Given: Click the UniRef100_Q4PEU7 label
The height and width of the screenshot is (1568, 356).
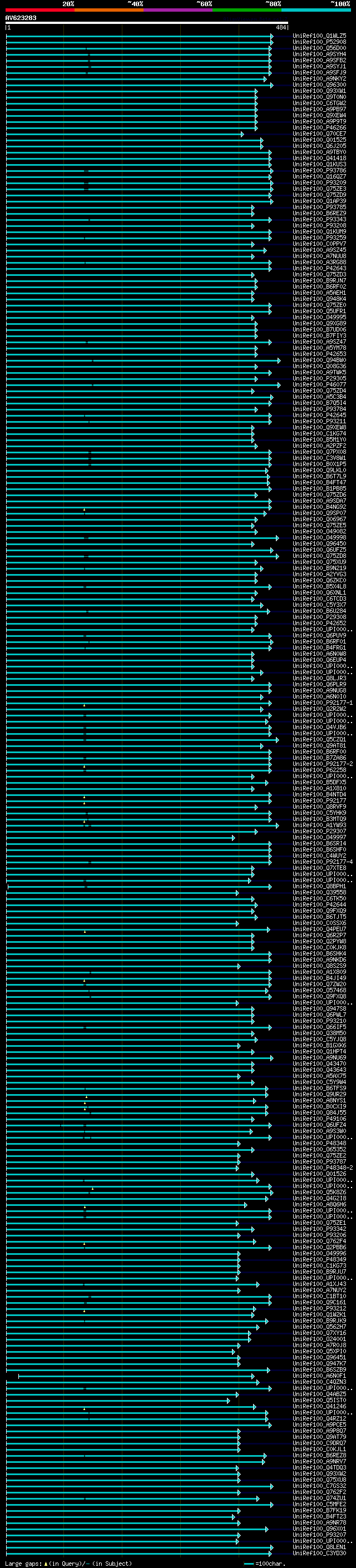Looking at the screenshot, I should coord(319,929).
